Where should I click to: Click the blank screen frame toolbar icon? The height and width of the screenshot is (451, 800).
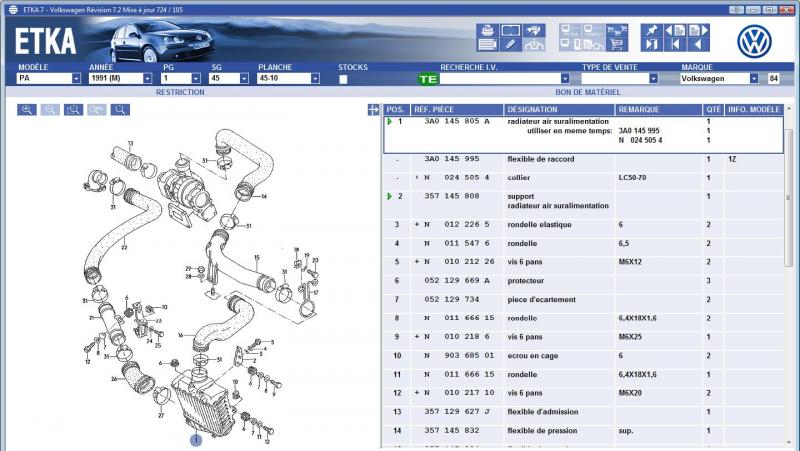(x=510, y=31)
